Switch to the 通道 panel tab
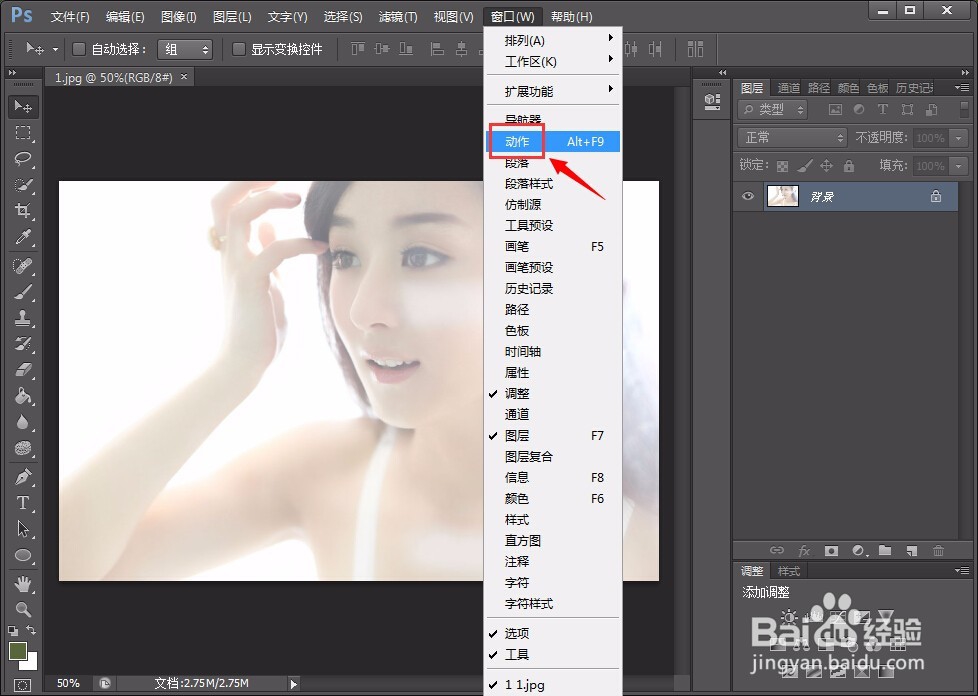This screenshot has height=696, width=978. 788,88
